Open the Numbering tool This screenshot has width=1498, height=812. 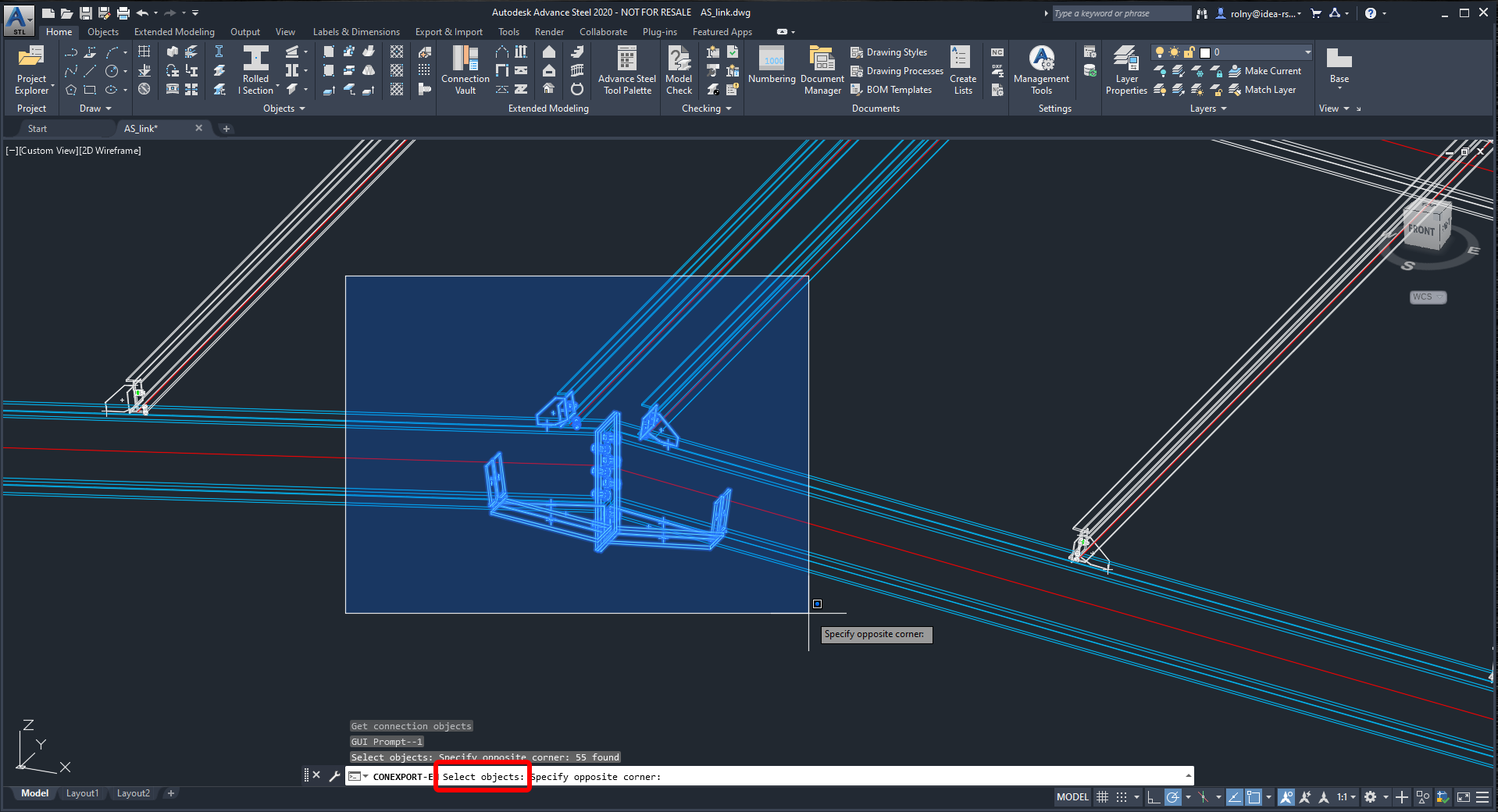[x=771, y=66]
